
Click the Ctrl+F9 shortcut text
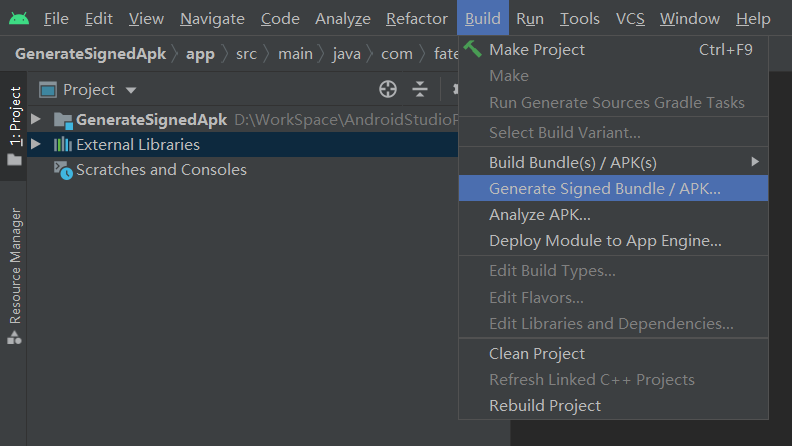(726, 49)
